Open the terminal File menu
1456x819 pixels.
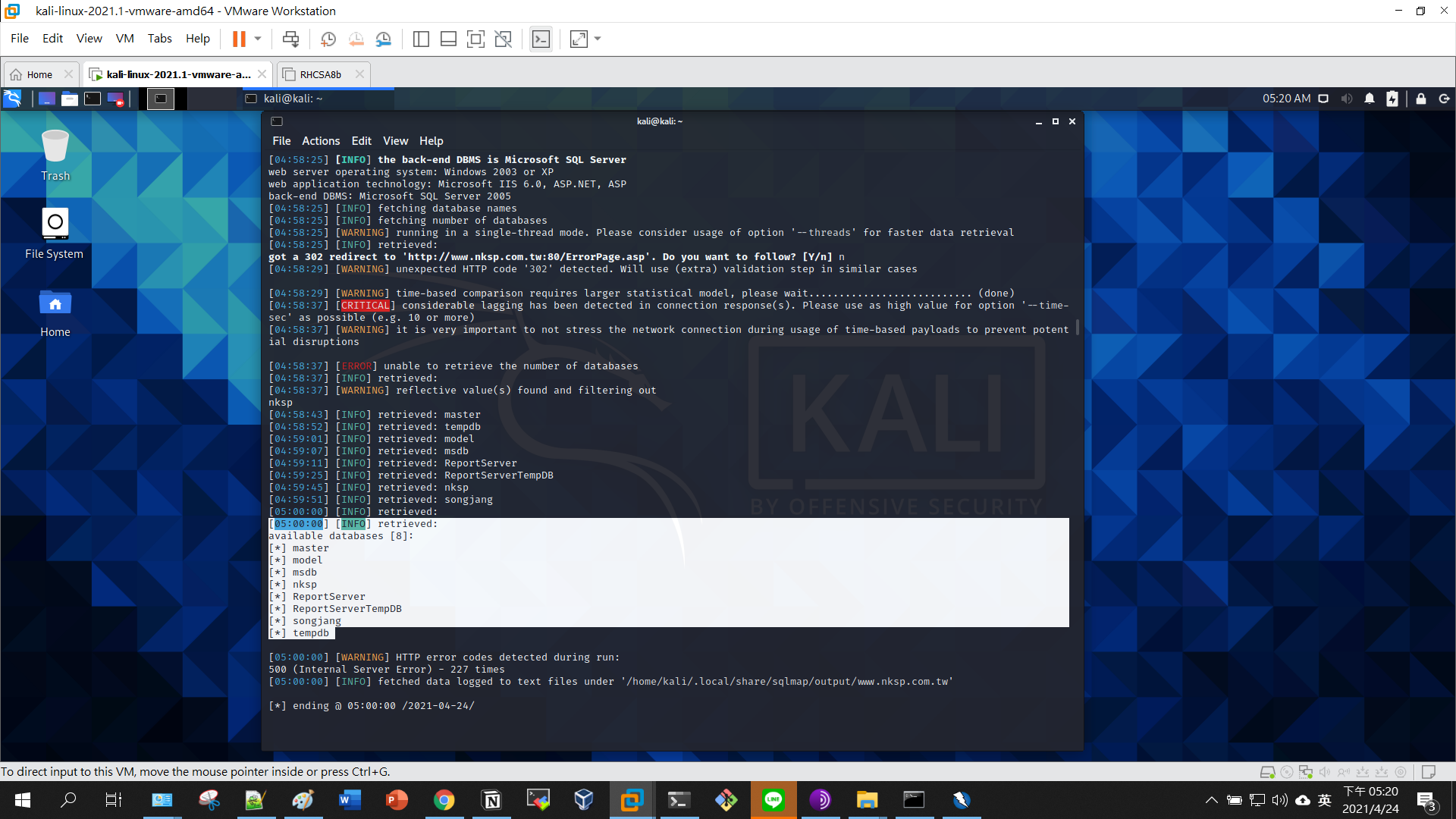coord(281,141)
